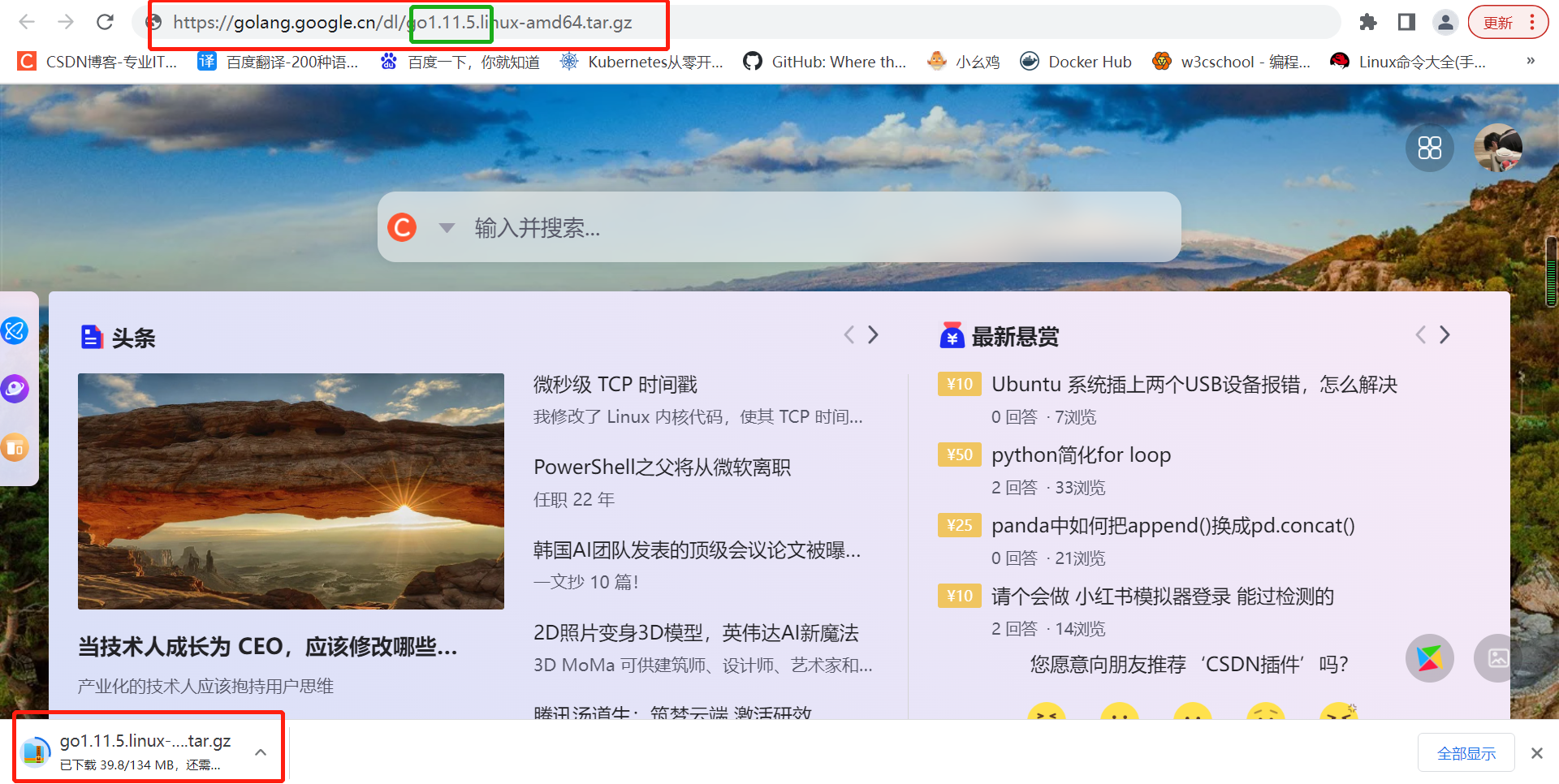Expand details of the go1.11.5 download
This screenshot has height=784, width=1559.
(261, 751)
